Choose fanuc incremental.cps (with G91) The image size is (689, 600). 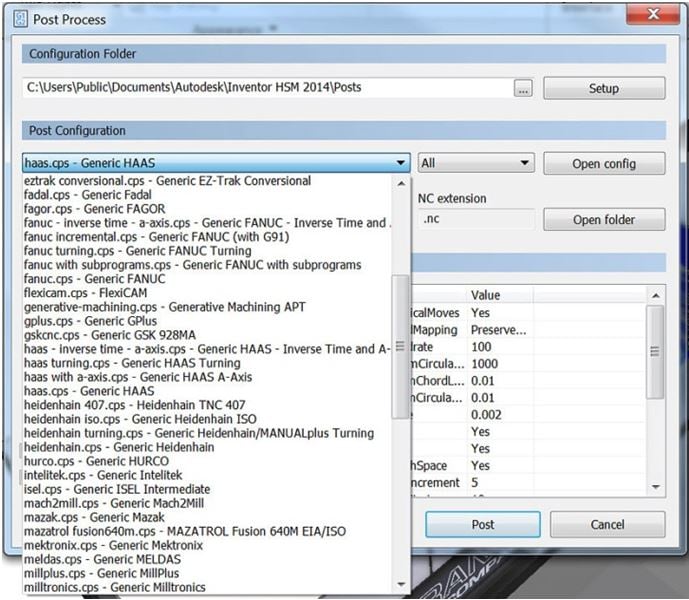[207, 237]
